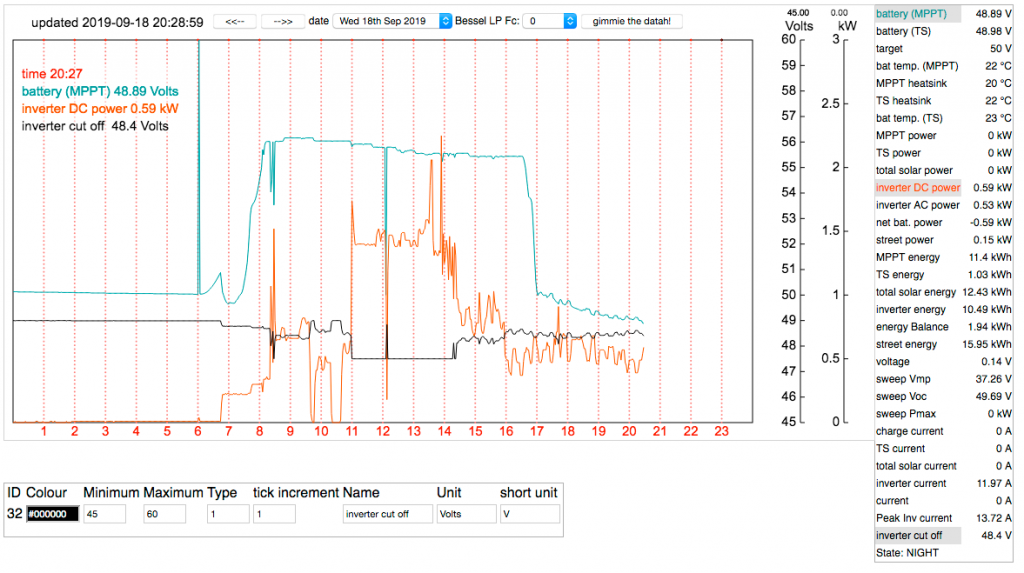Click the short unit field containing V
The image size is (1024, 573).
tap(529, 514)
